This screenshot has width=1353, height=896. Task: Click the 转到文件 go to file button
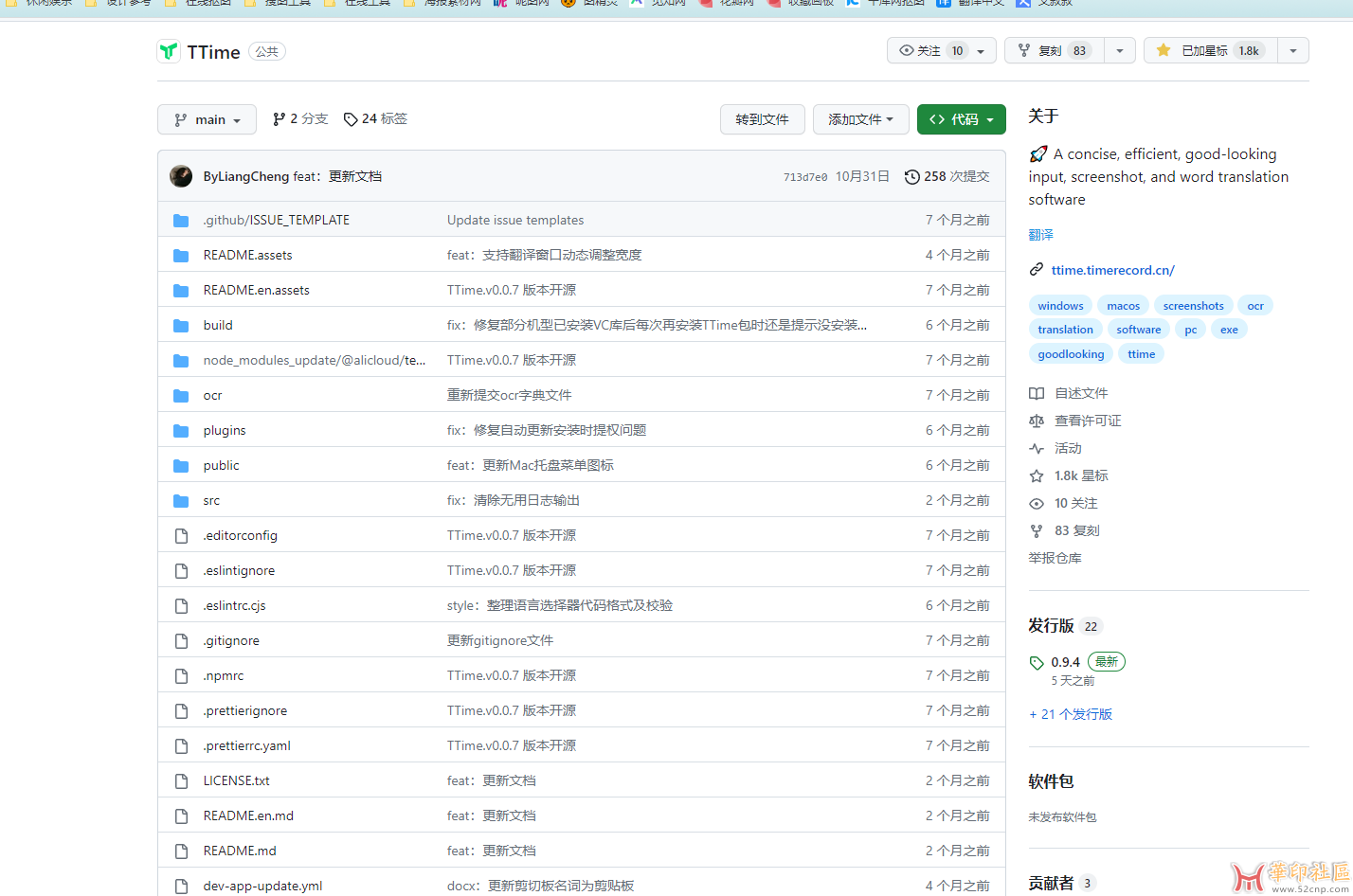coord(762,119)
